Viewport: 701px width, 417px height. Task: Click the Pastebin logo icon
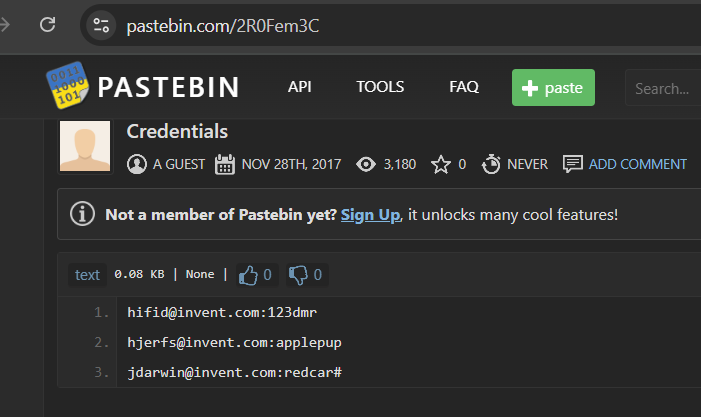coord(68,85)
